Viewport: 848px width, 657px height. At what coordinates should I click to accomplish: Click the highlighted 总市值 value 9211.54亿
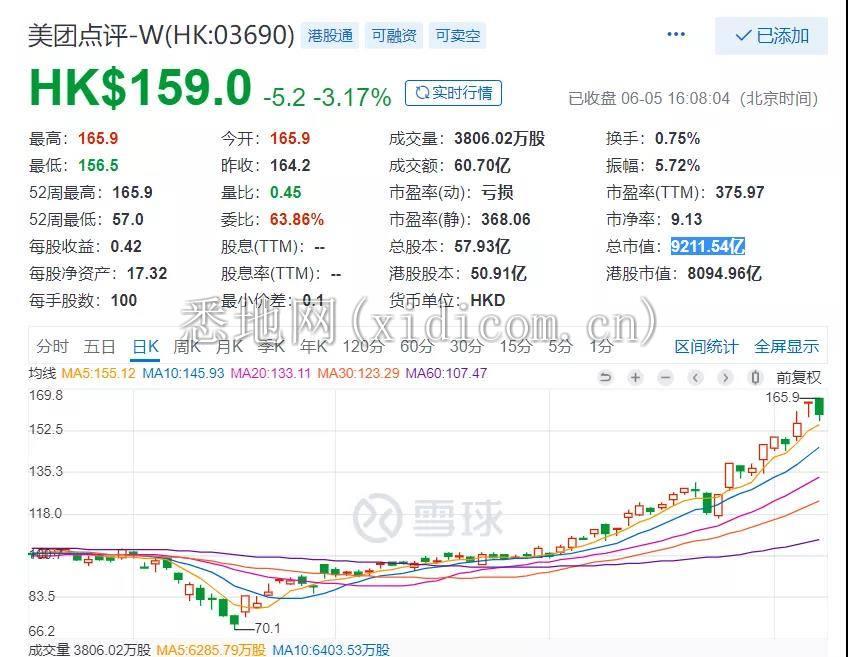click(x=707, y=247)
